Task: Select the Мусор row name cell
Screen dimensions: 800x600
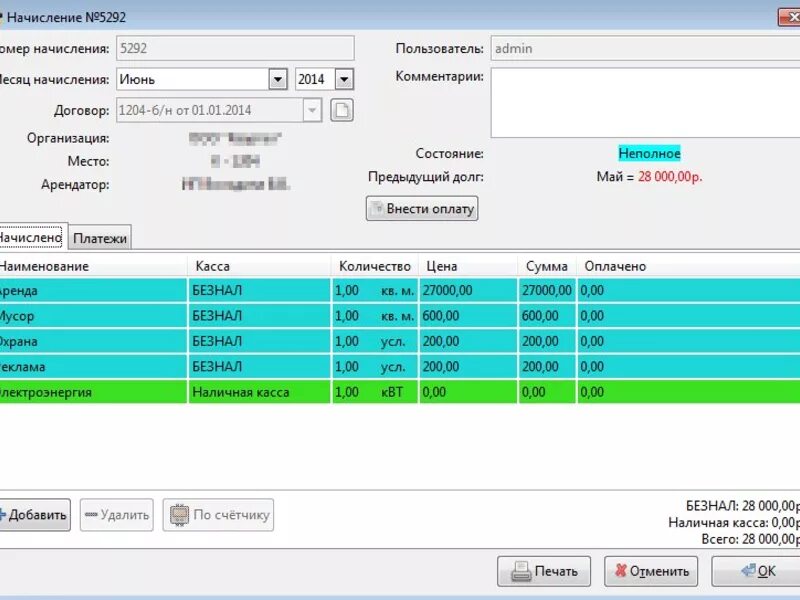Action: [93, 316]
